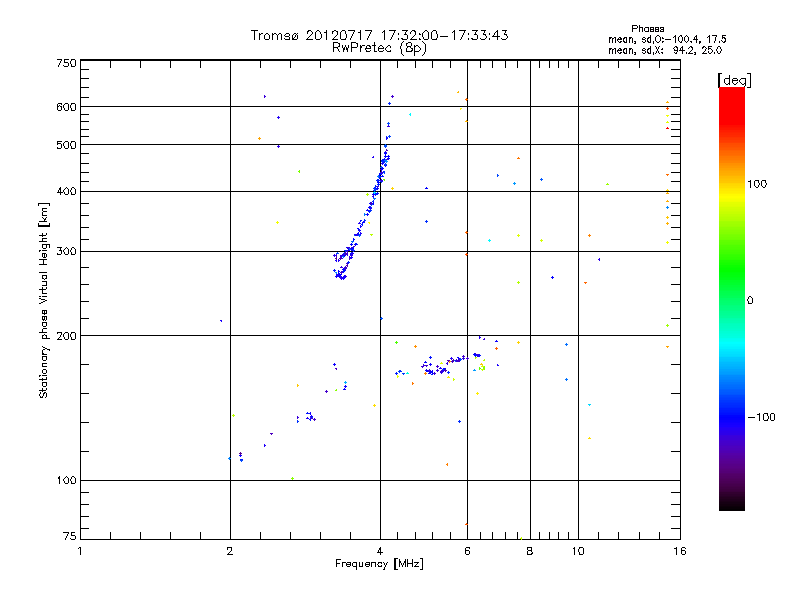Select the "mean, sd,O:-100.4, 17.5" line
This screenshot has width=800, height=600.
[667, 39]
